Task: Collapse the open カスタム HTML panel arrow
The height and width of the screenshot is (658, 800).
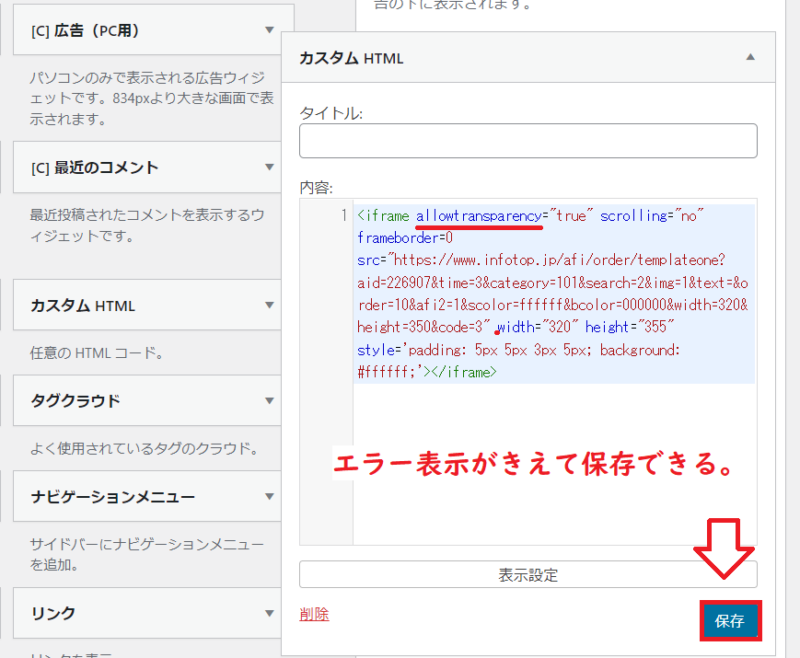Action: (x=750, y=57)
